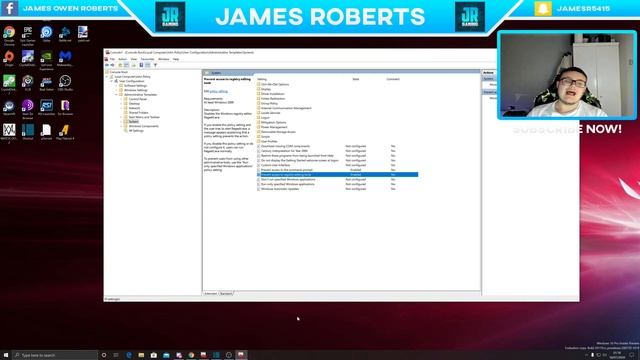This screenshot has width=640, height=360.
Task: Click the Help book toolbar icon
Action: 141,65
